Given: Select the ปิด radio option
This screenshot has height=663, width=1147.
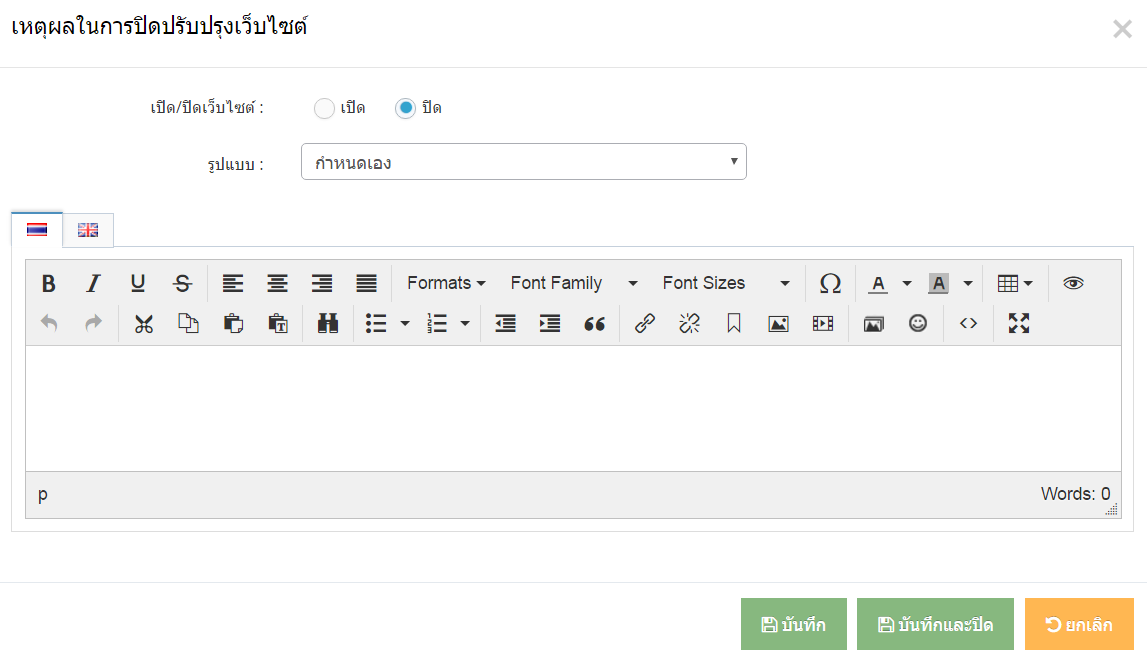Looking at the screenshot, I should coord(405,108).
